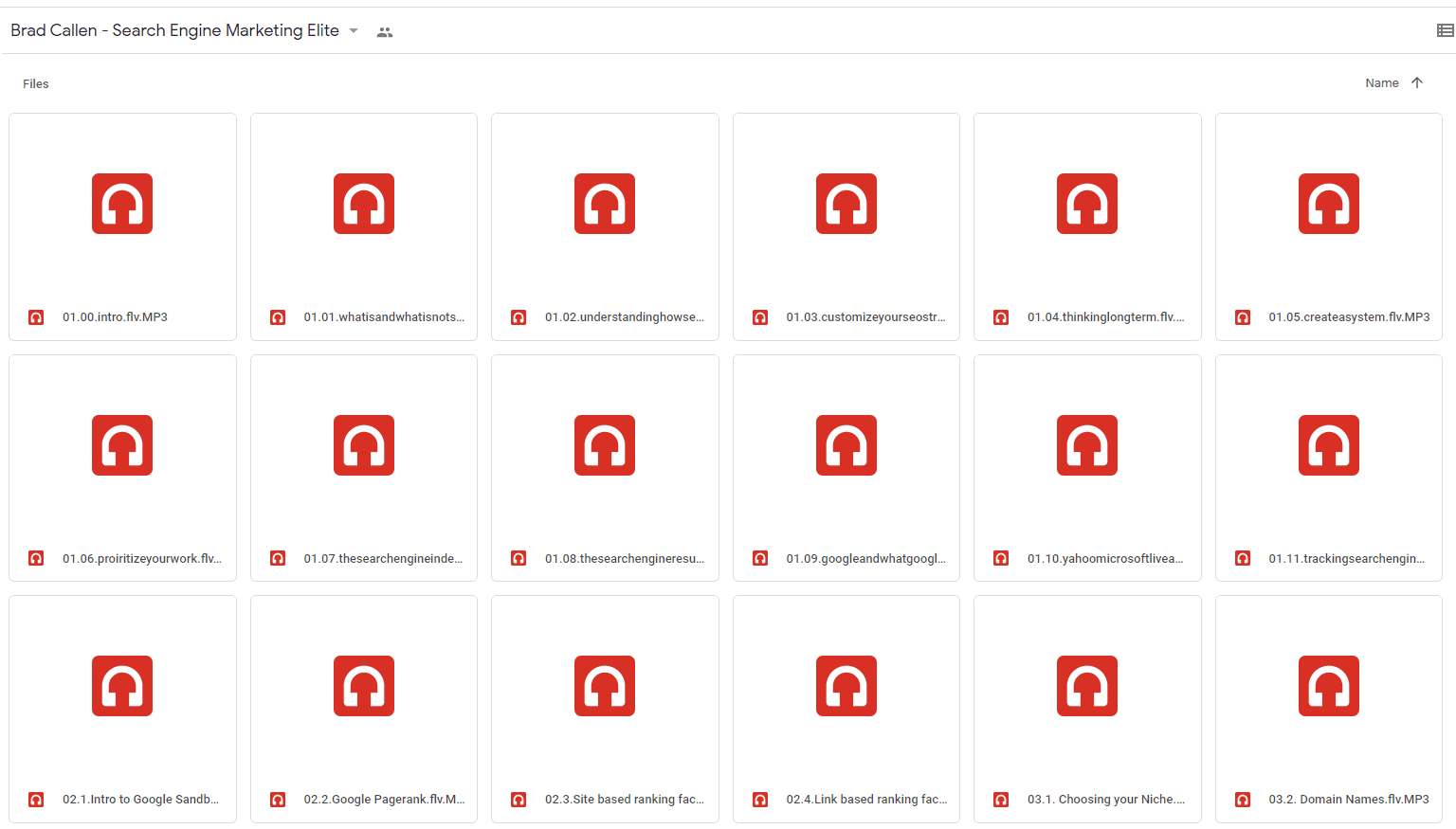1456x829 pixels.
Task: Click small audio icon beside 01.04.thinkinglongterm
Action: coord(1001,317)
